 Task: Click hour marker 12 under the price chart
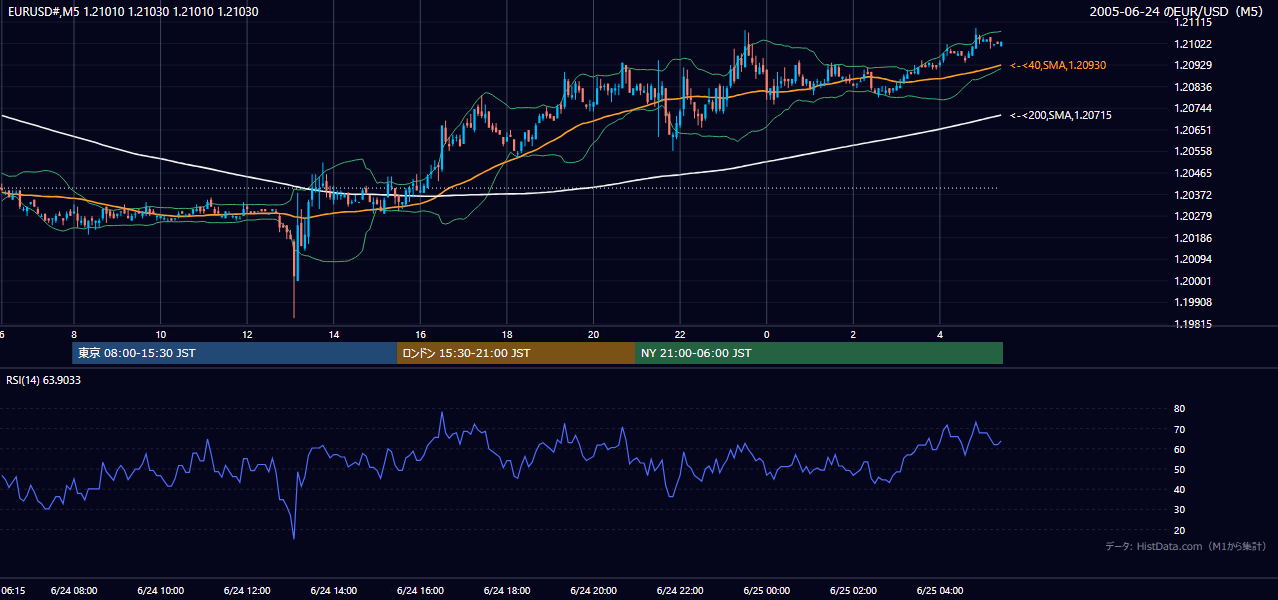(247, 334)
